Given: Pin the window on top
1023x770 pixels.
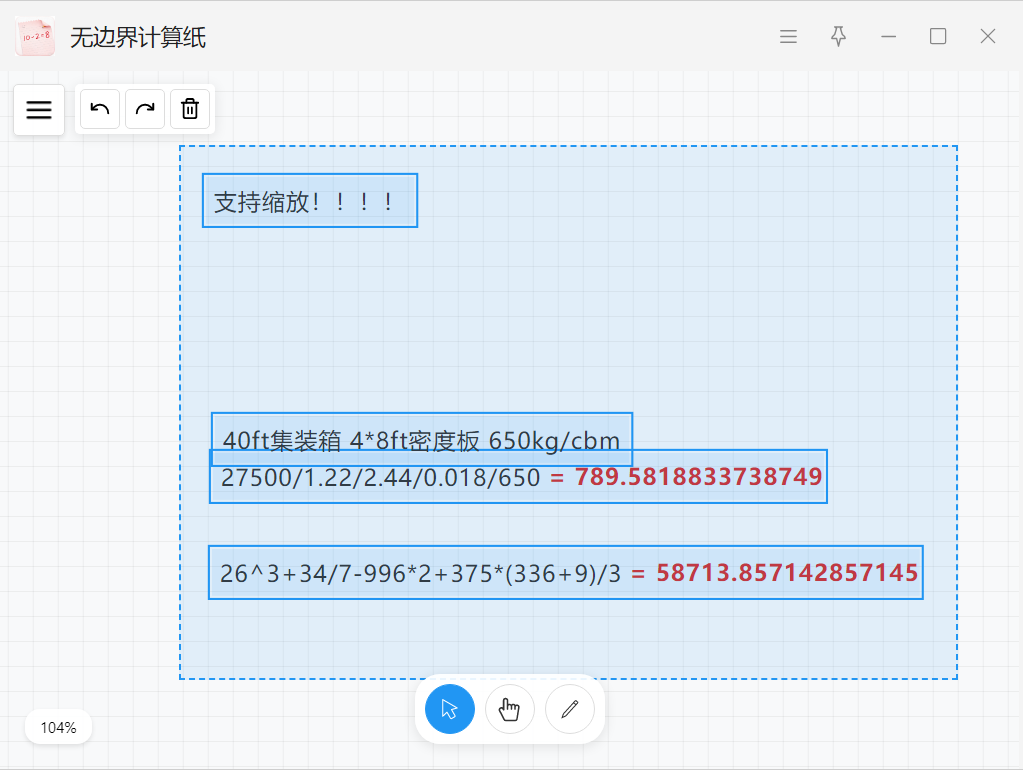Looking at the screenshot, I should [x=838, y=37].
